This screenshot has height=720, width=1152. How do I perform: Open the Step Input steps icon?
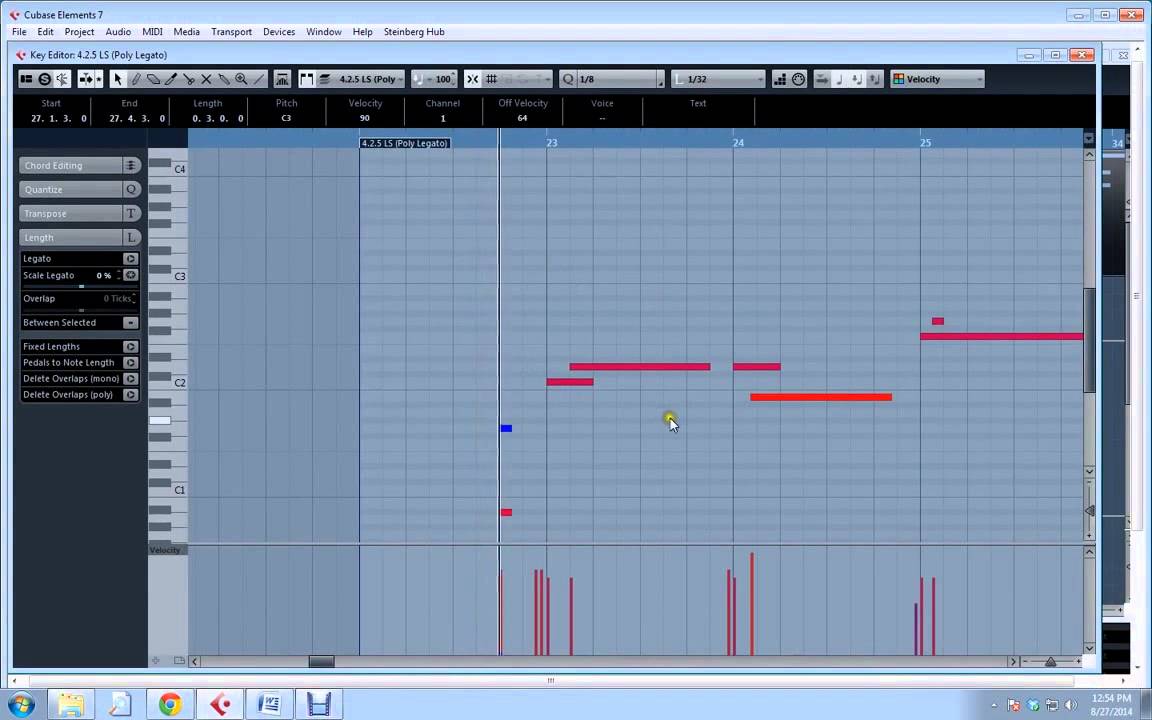(x=780, y=79)
